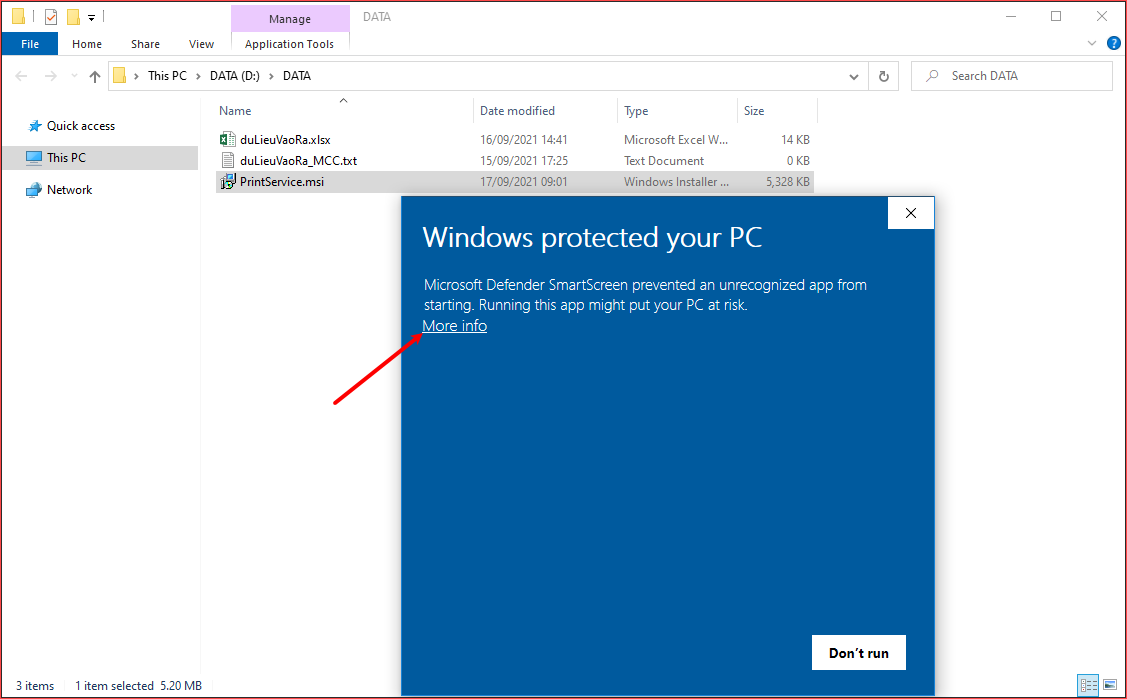Switch to Details view icon in status bar
The width and height of the screenshot is (1127, 699).
[1088, 685]
